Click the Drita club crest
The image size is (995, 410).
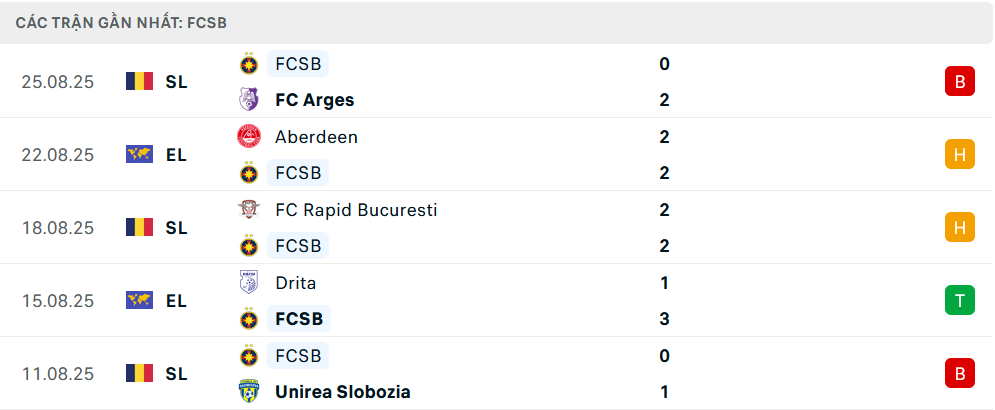tap(249, 283)
